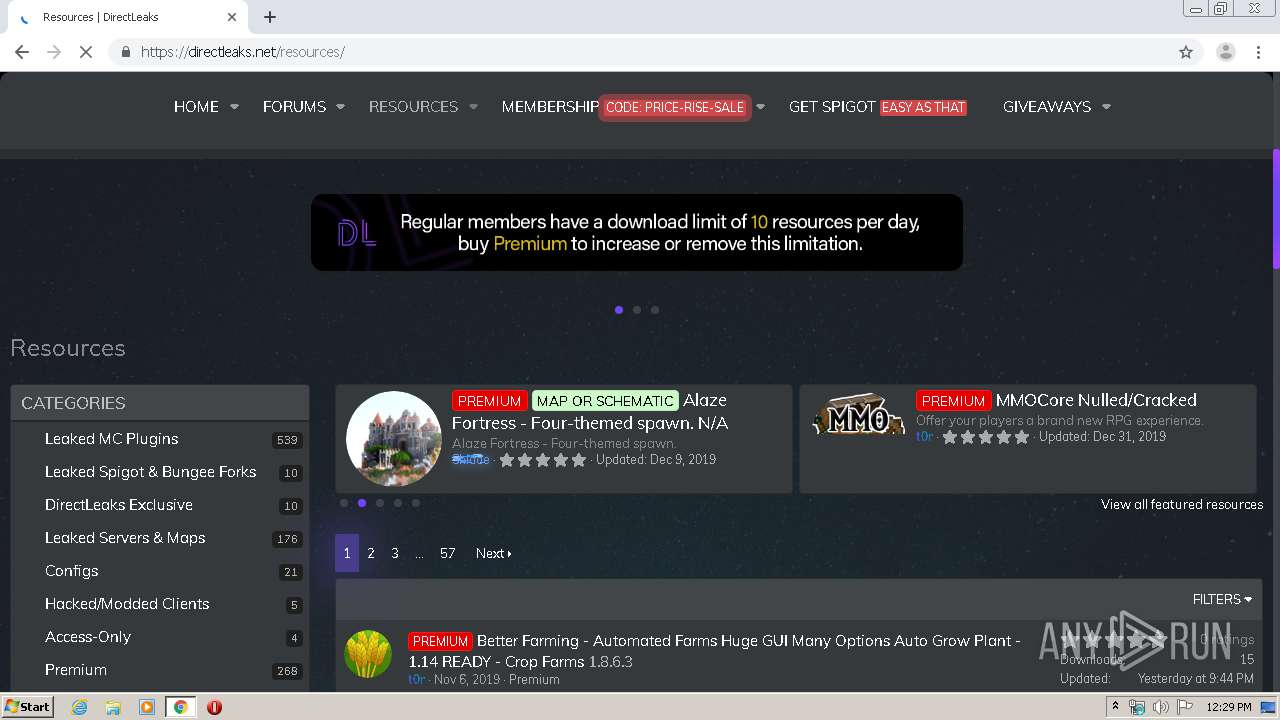The image size is (1280, 720).
Task: Select the fourth featured carousel dot
Action: click(398, 503)
